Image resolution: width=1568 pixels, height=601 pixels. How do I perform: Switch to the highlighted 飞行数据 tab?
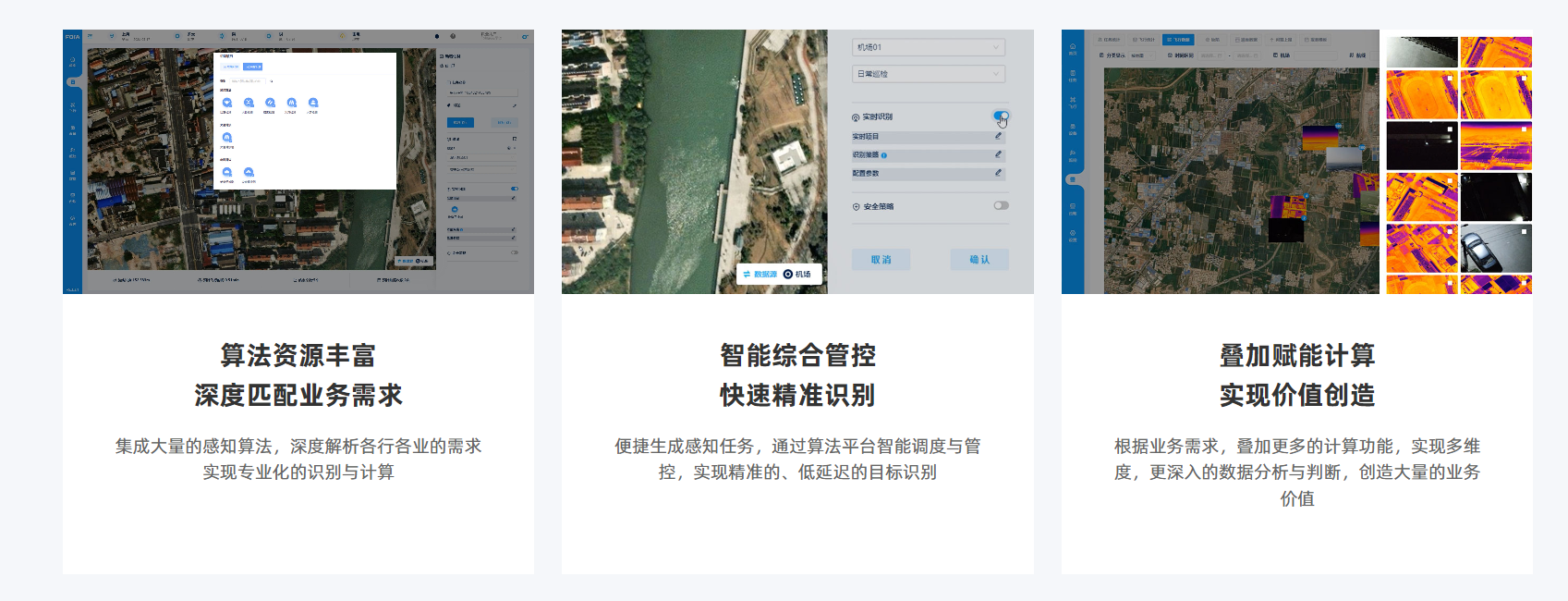click(x=1179, y=40)
